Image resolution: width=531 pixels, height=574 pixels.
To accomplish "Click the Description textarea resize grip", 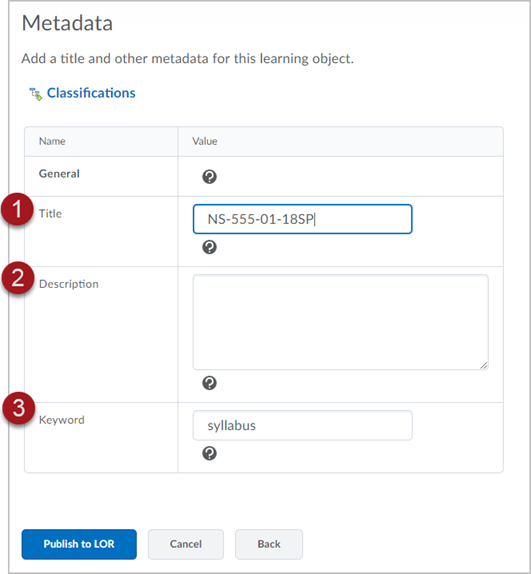I will click(483, 365).
